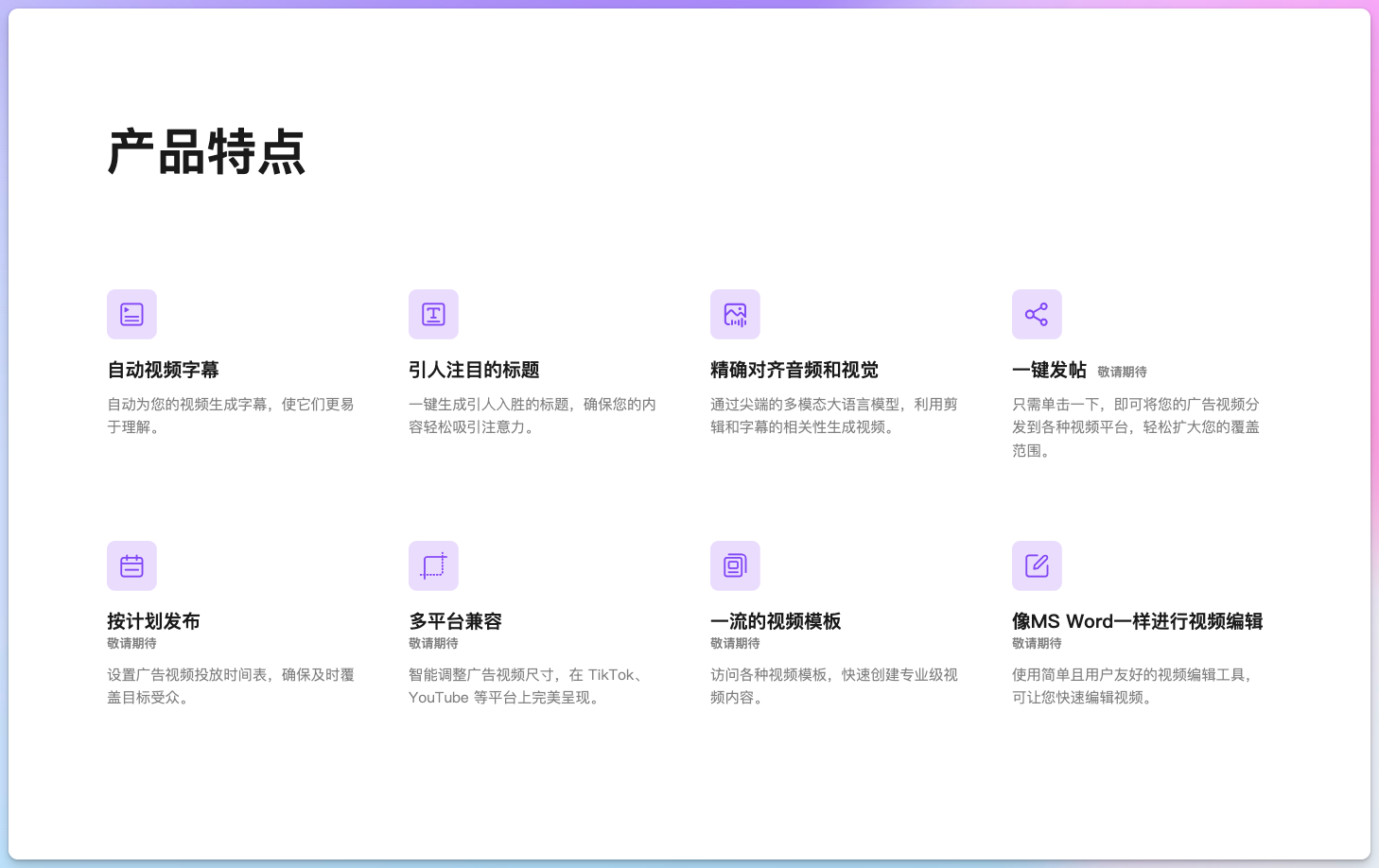The height and width of the screenshot is (868, 1379).
Task: Click the 敬请期待 label under 按计划发布
Action: (131, 643)
